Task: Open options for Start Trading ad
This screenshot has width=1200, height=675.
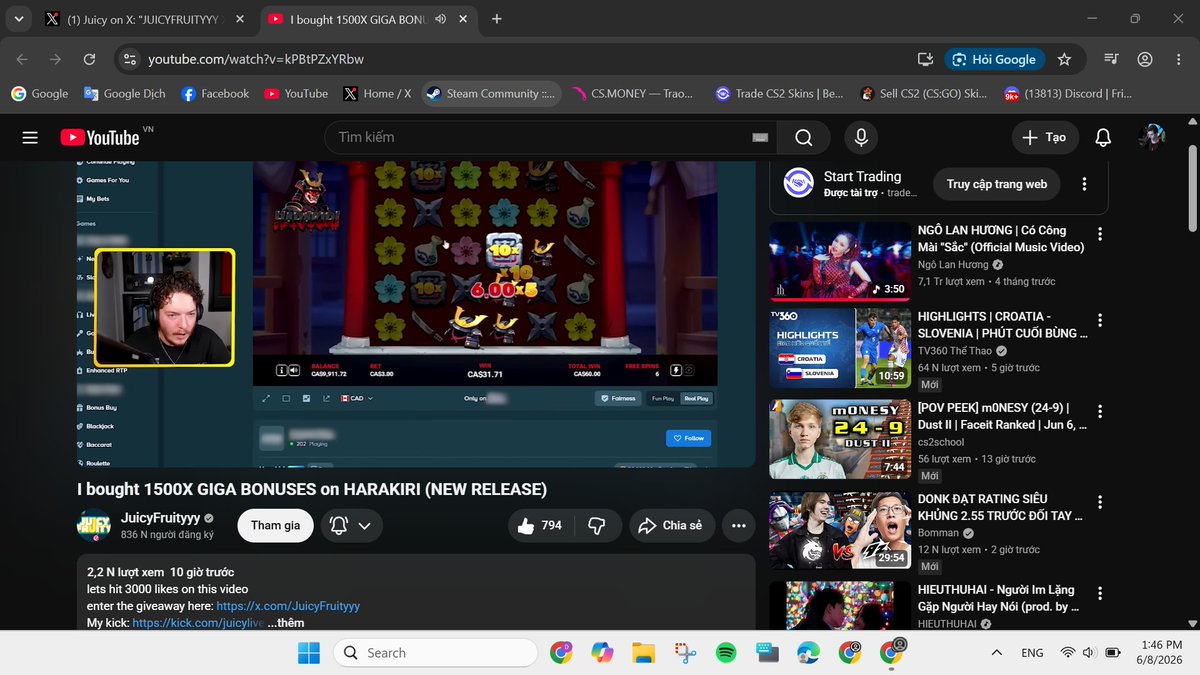Action: point(1084,184)
